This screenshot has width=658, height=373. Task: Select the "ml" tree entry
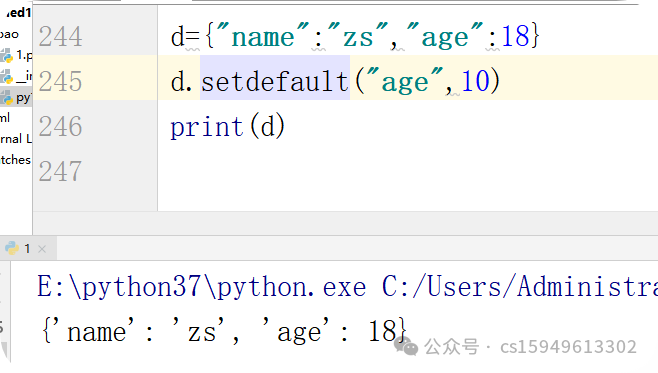click(5, 117)
